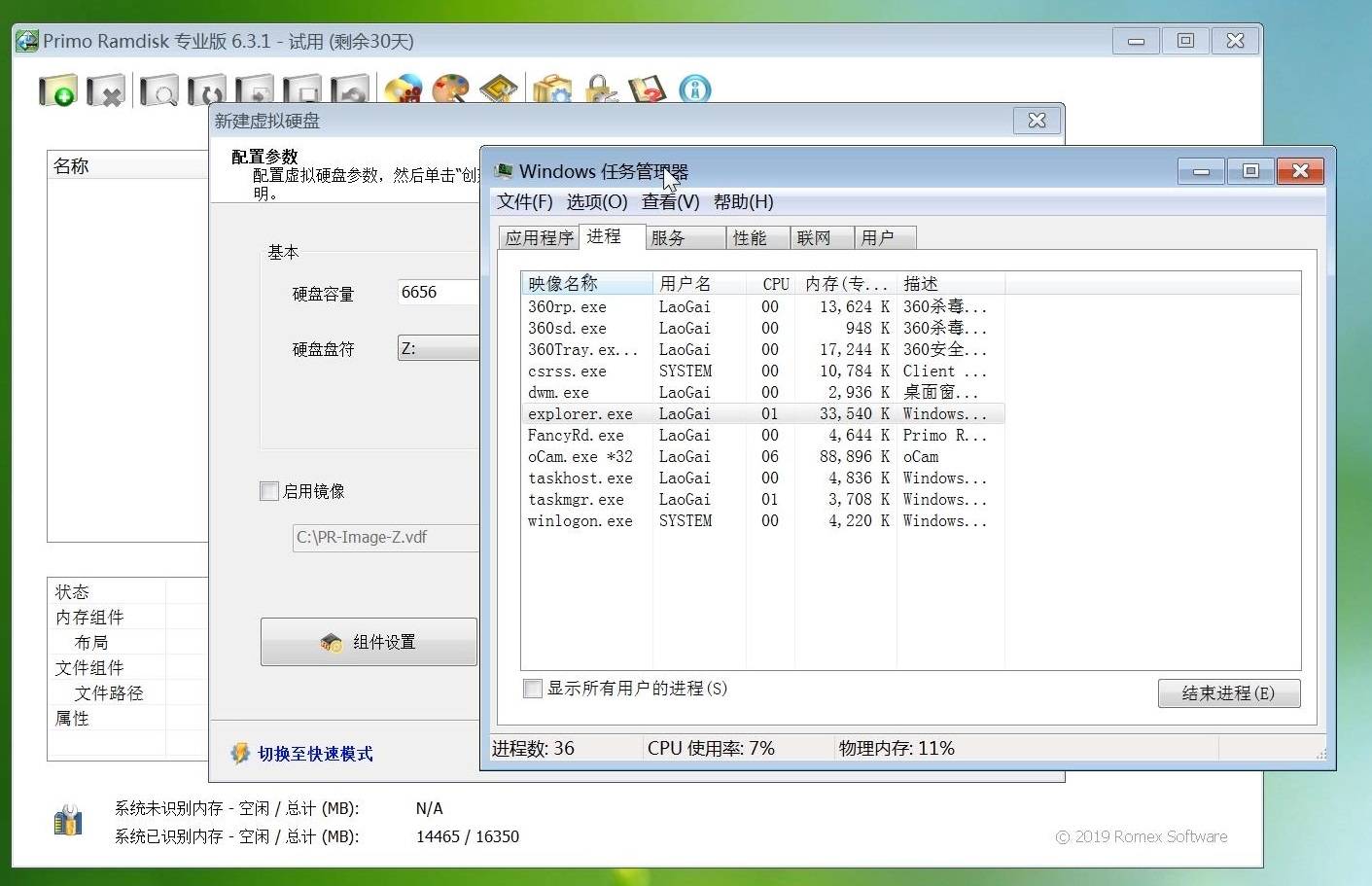This screenshot has height=886, width=1372.
Task: Select the taskhost.exe process row
Action: (x=763, y=478)
